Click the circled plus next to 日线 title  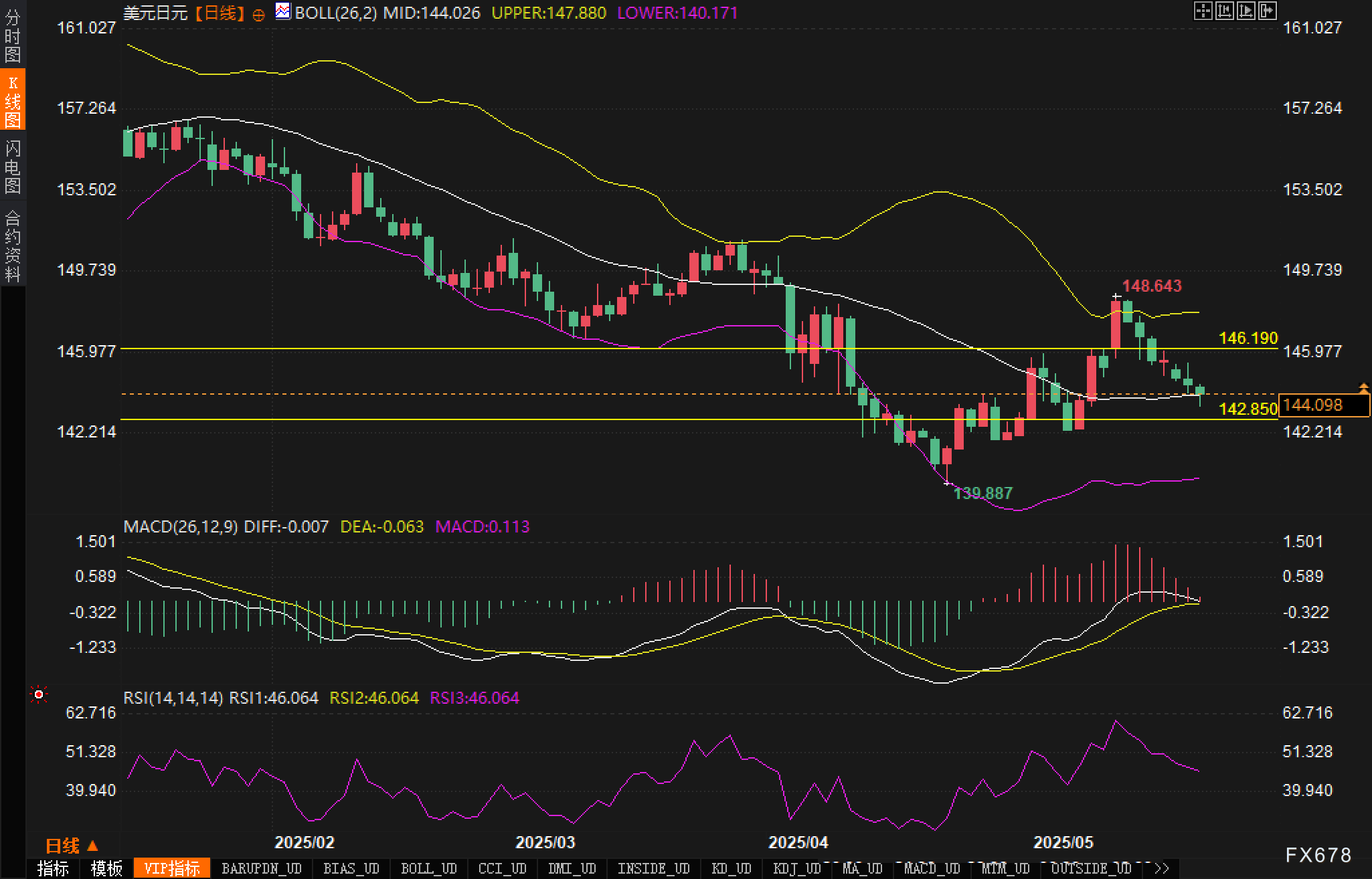click(x=258, y=15)
